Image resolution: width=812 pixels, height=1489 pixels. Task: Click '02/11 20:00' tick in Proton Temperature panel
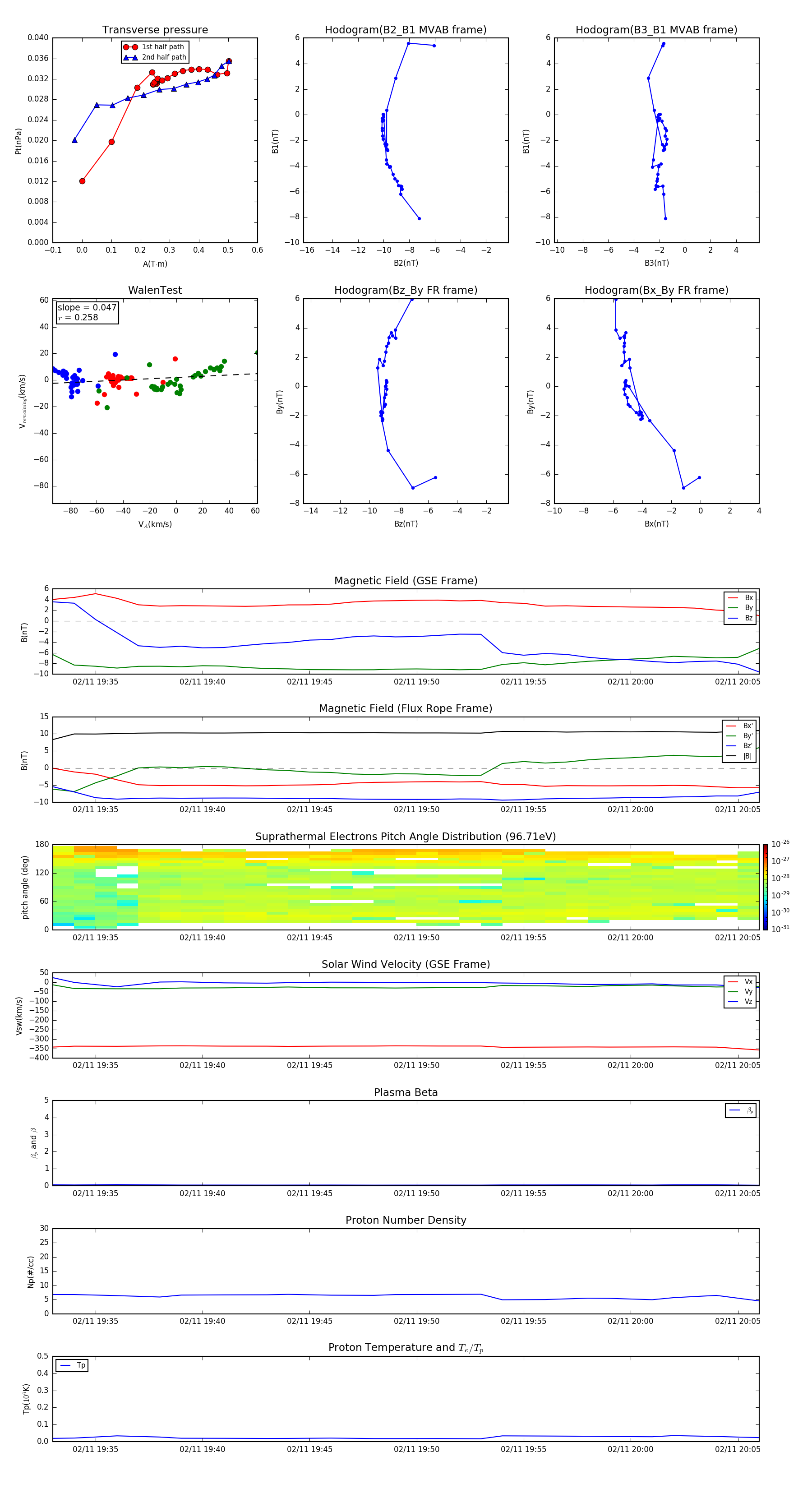click(631, 1449)
